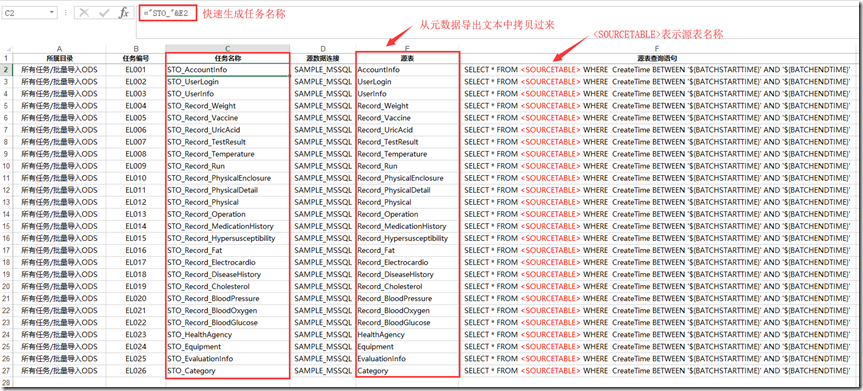Viewport: 863px width, 391px height.
Task: Select cell STO_Record_PhysicalEnclosure
Action: coord(228,178)
